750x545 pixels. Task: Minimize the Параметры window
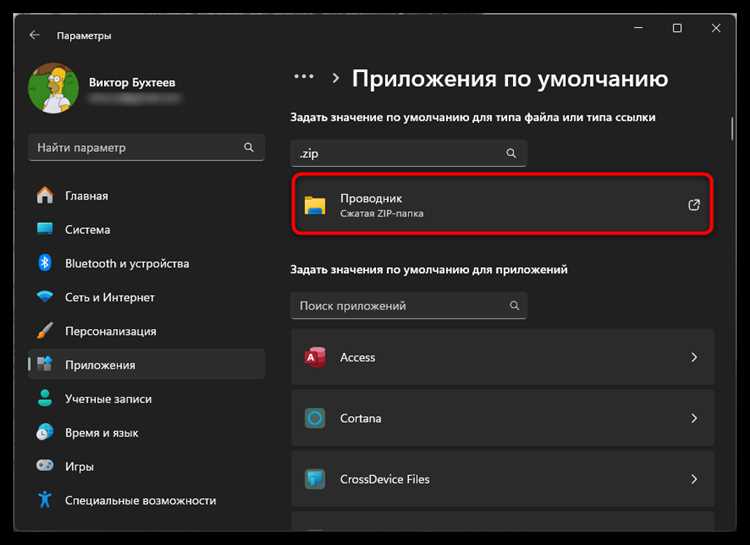[x=639, y=28]
